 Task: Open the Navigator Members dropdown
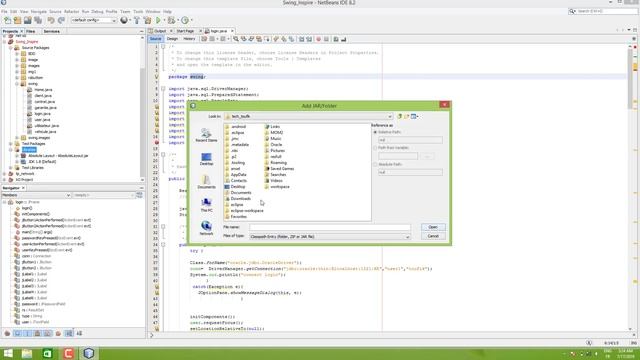(x=36, y=195)
